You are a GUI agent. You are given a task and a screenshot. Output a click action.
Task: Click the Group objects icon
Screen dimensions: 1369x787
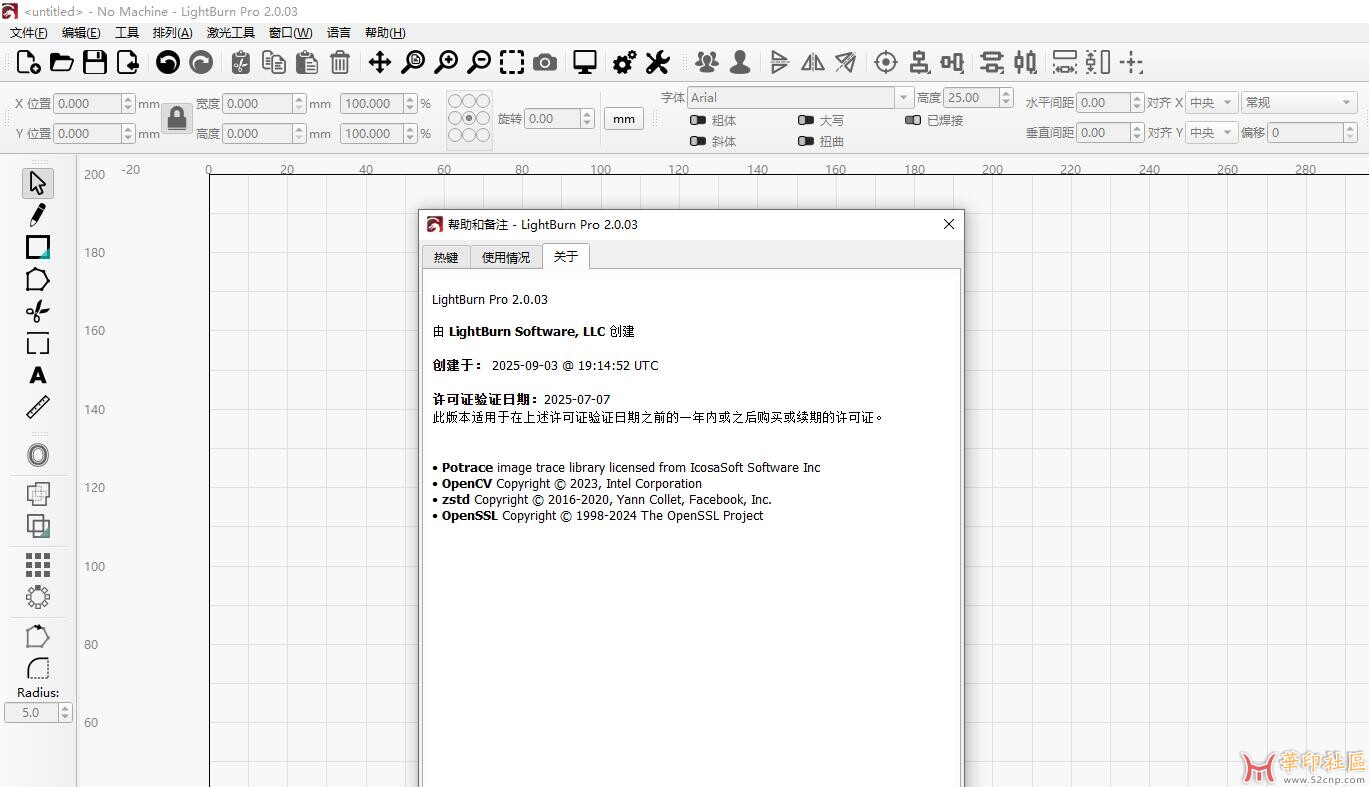707,63
